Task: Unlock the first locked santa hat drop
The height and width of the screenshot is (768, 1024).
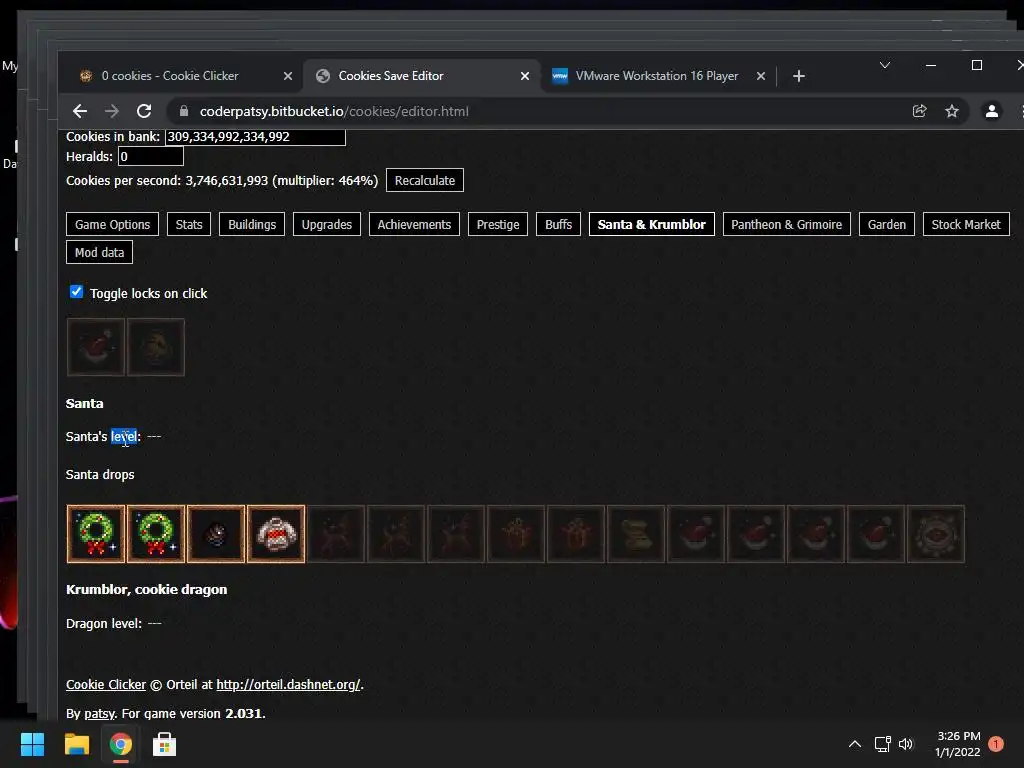Action: [x=696, y=534]
